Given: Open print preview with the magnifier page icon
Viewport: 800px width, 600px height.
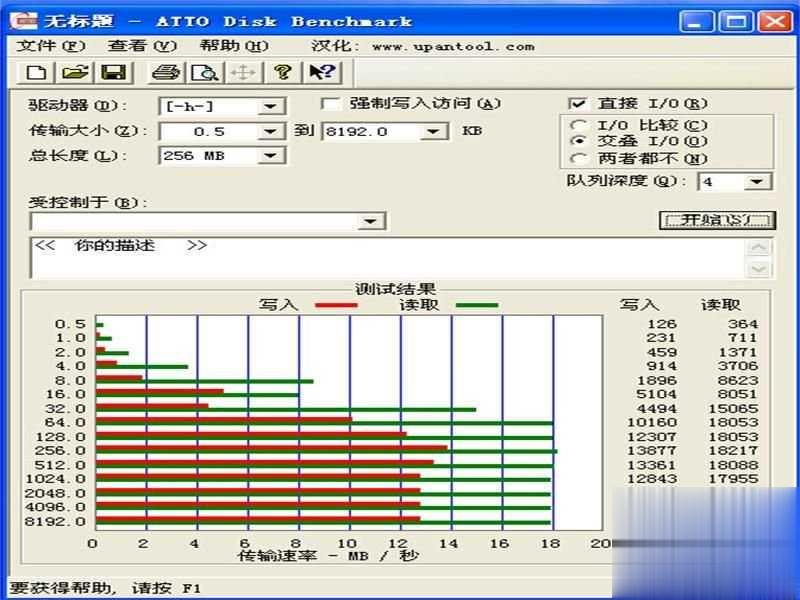Looking at the screenshot, I should pos(205,72).
